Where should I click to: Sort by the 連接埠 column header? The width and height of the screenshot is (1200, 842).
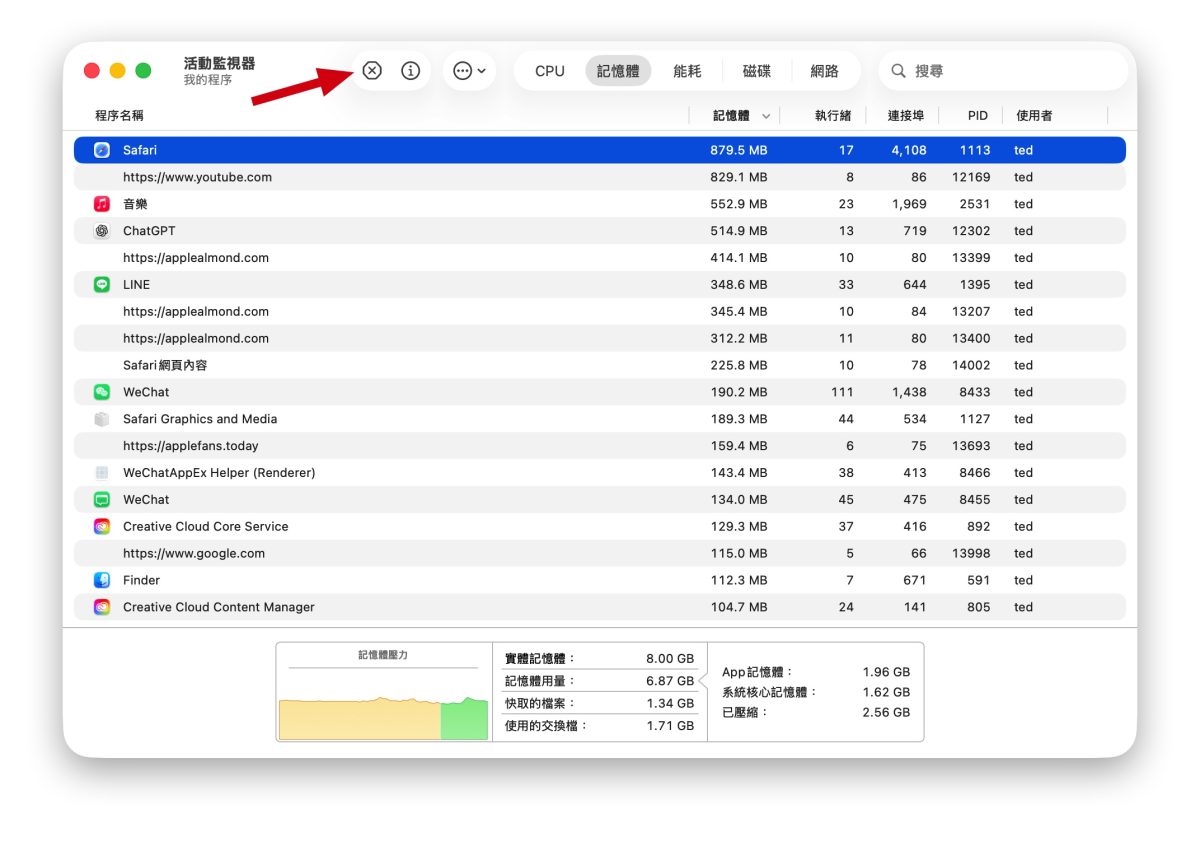[906, 116]
